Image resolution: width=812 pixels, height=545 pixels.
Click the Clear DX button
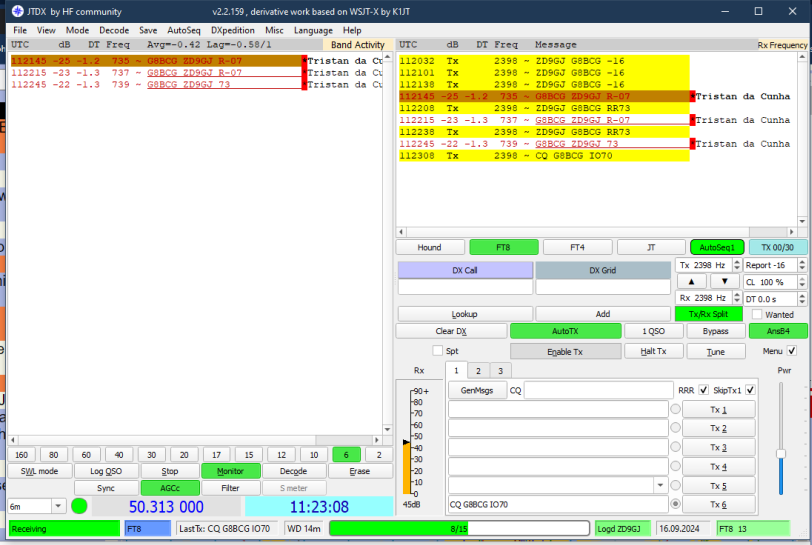coord(451,331)
